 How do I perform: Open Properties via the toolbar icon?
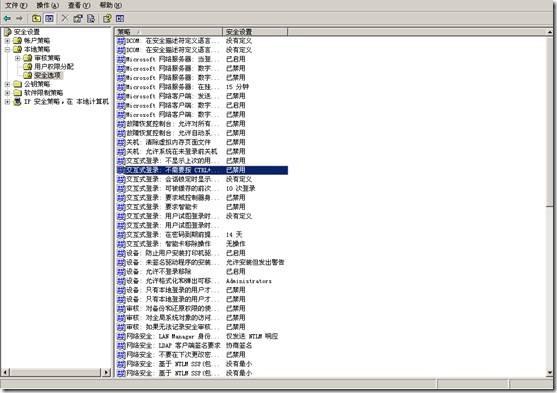(x=77, y=18)
